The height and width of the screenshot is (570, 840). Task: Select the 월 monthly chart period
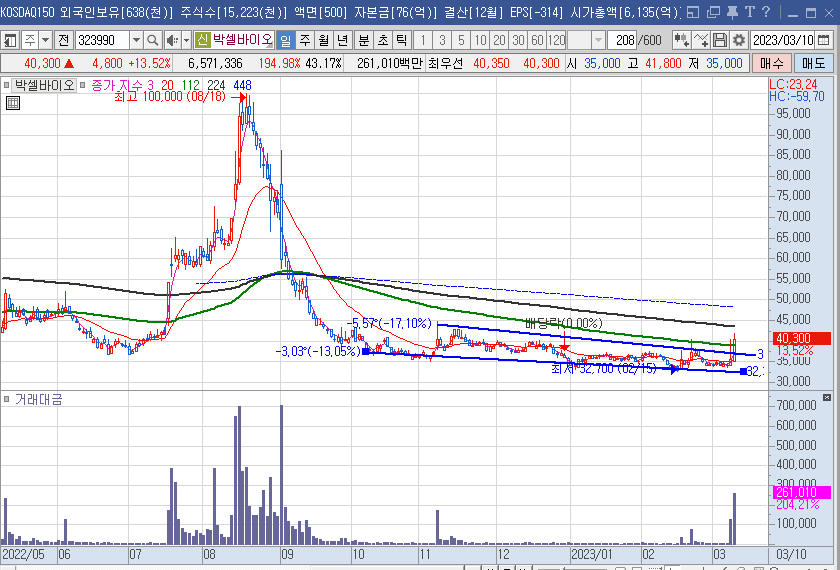click(324, 40)
